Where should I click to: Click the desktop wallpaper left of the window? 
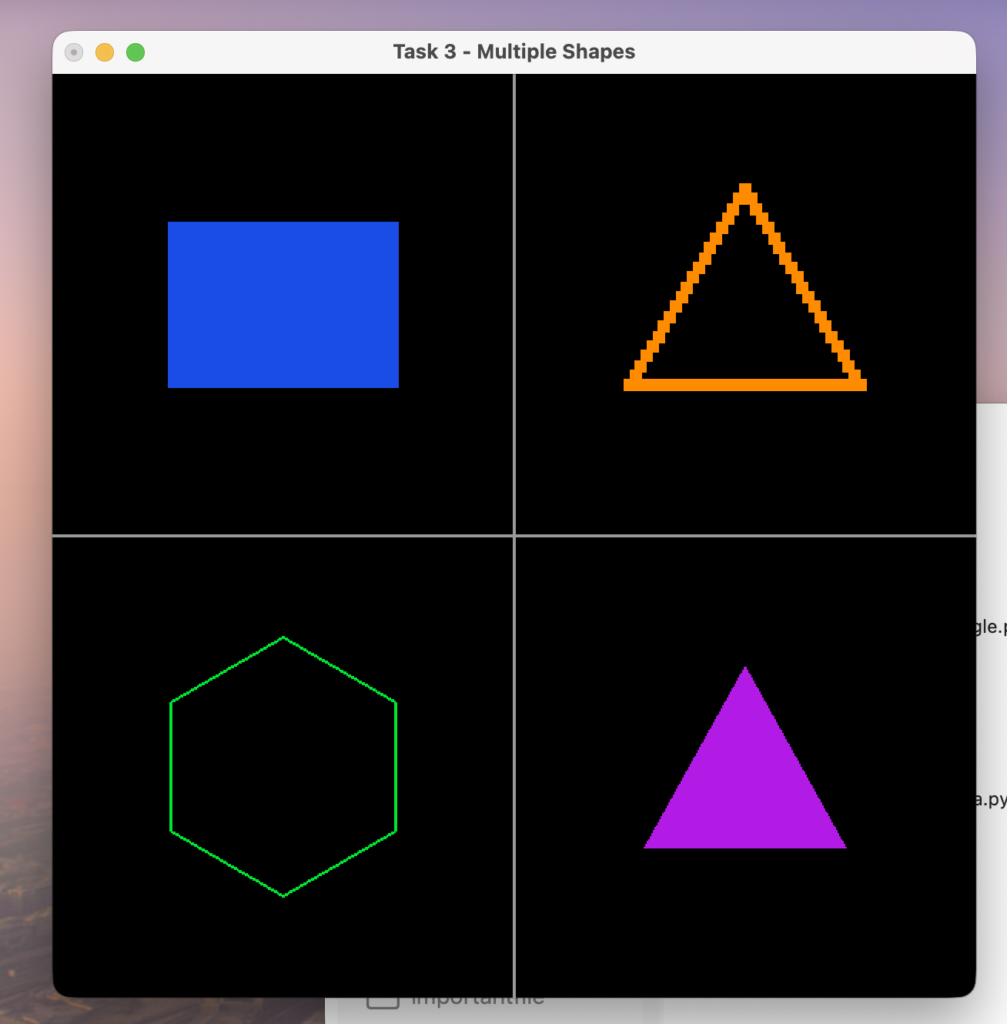25,500
